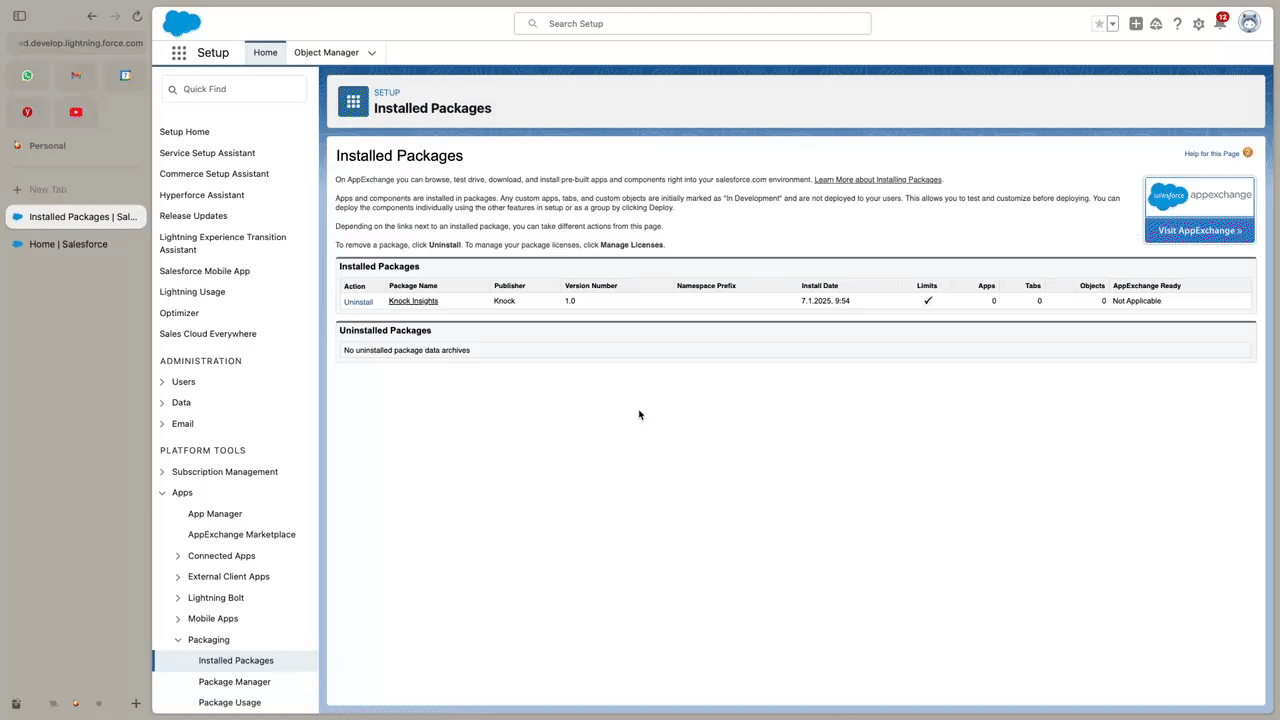The image size is (1280, 720).
Task: Expand the Data section
Action: pyautogui.click(x=163, y=403)
